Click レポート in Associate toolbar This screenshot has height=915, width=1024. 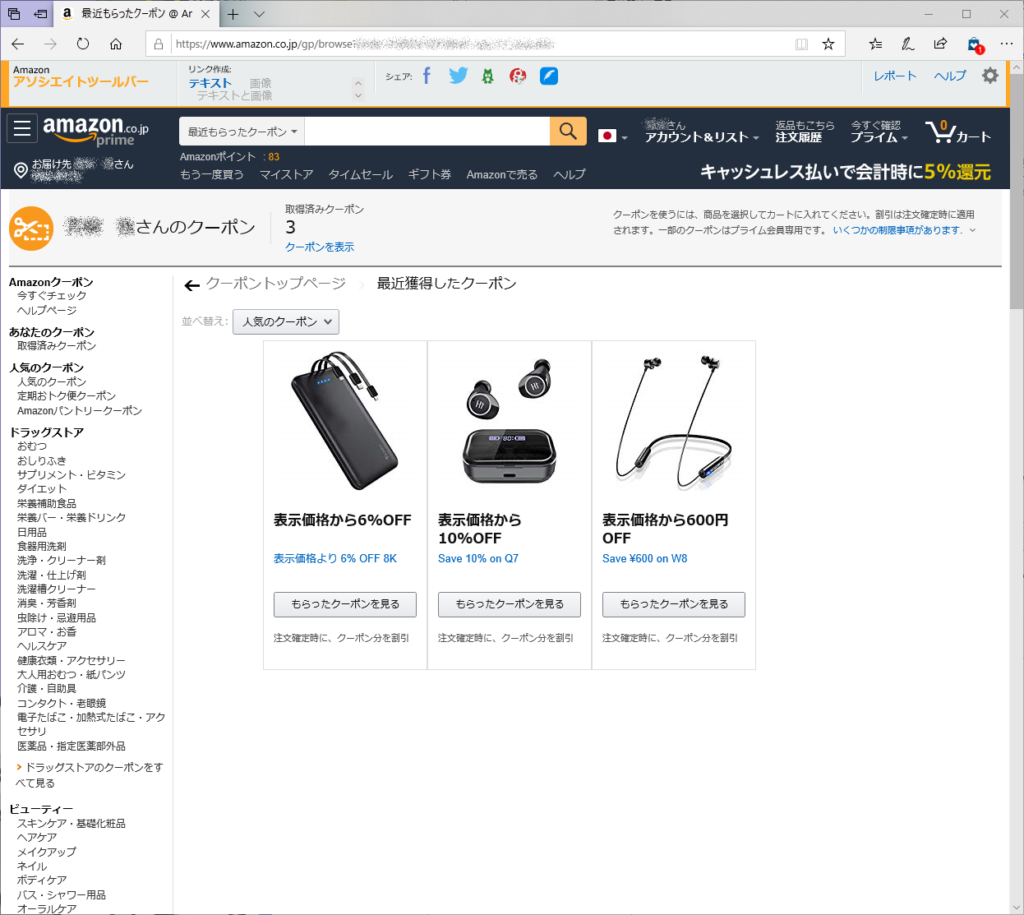pos(895,76)
